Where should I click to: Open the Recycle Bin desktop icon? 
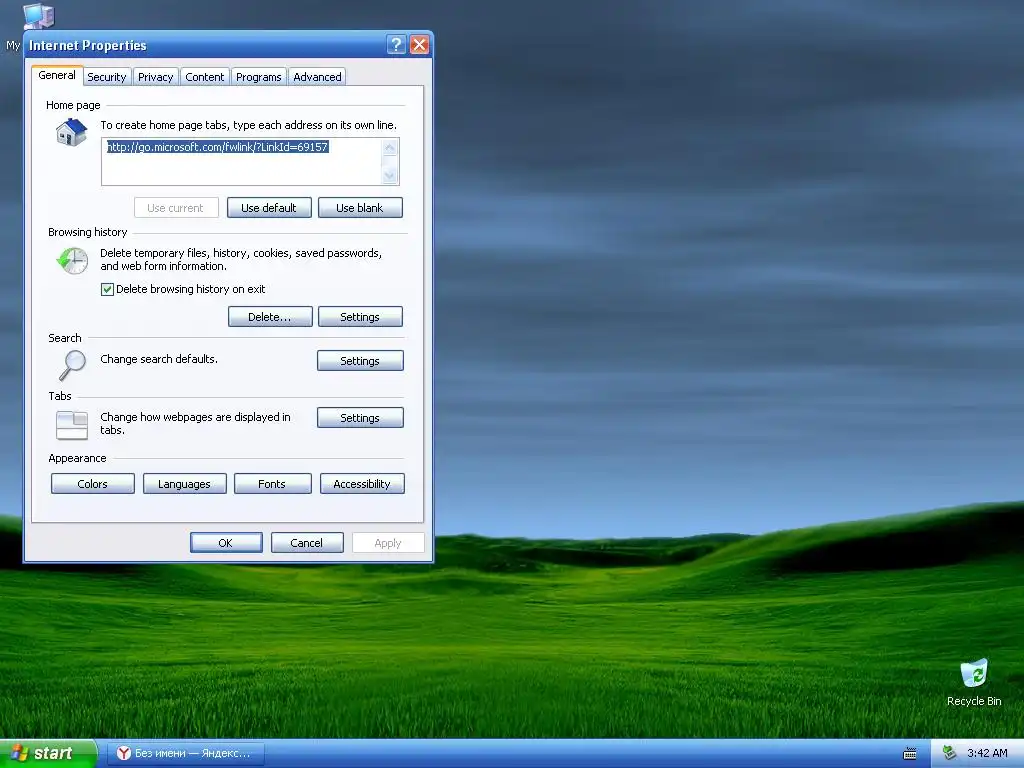coord(974,683)
